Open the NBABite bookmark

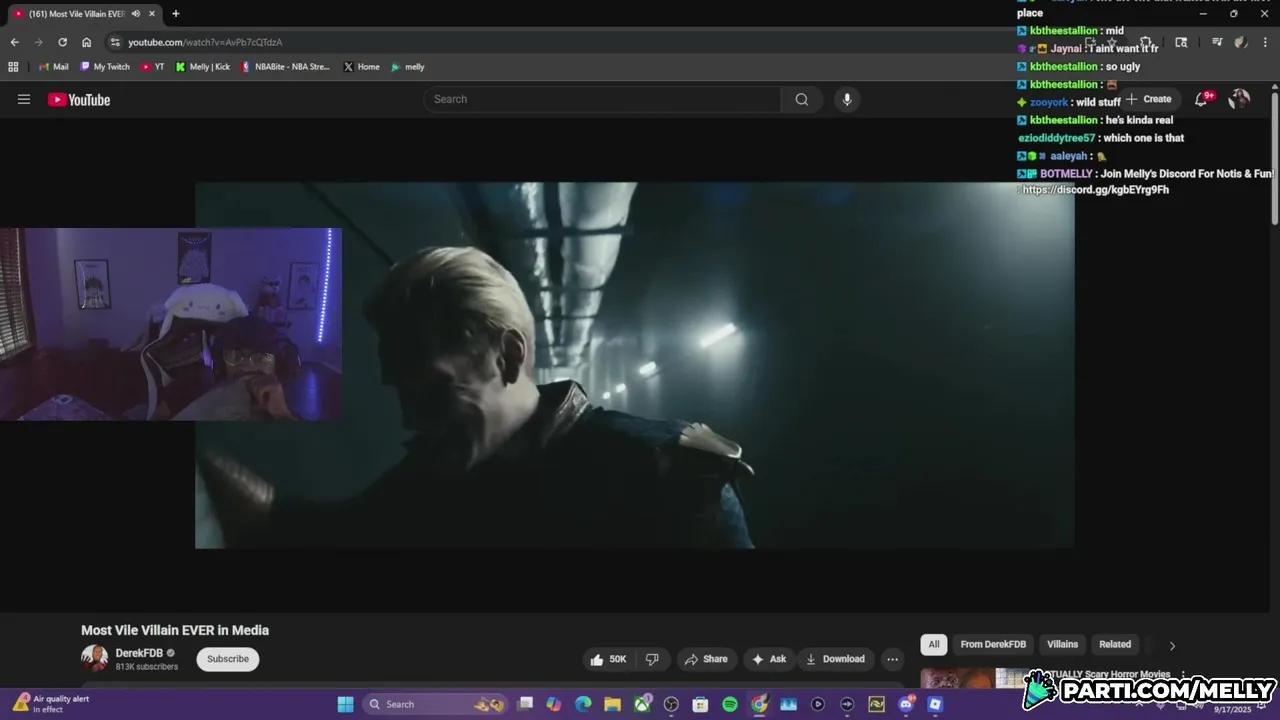pyautogui.click(x=285, y=67)
